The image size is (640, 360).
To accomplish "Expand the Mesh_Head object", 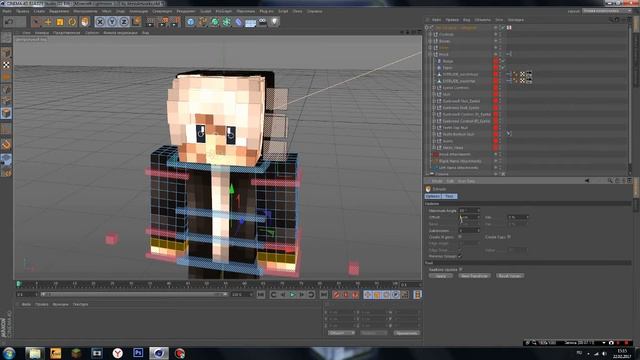I will (434, 147).
